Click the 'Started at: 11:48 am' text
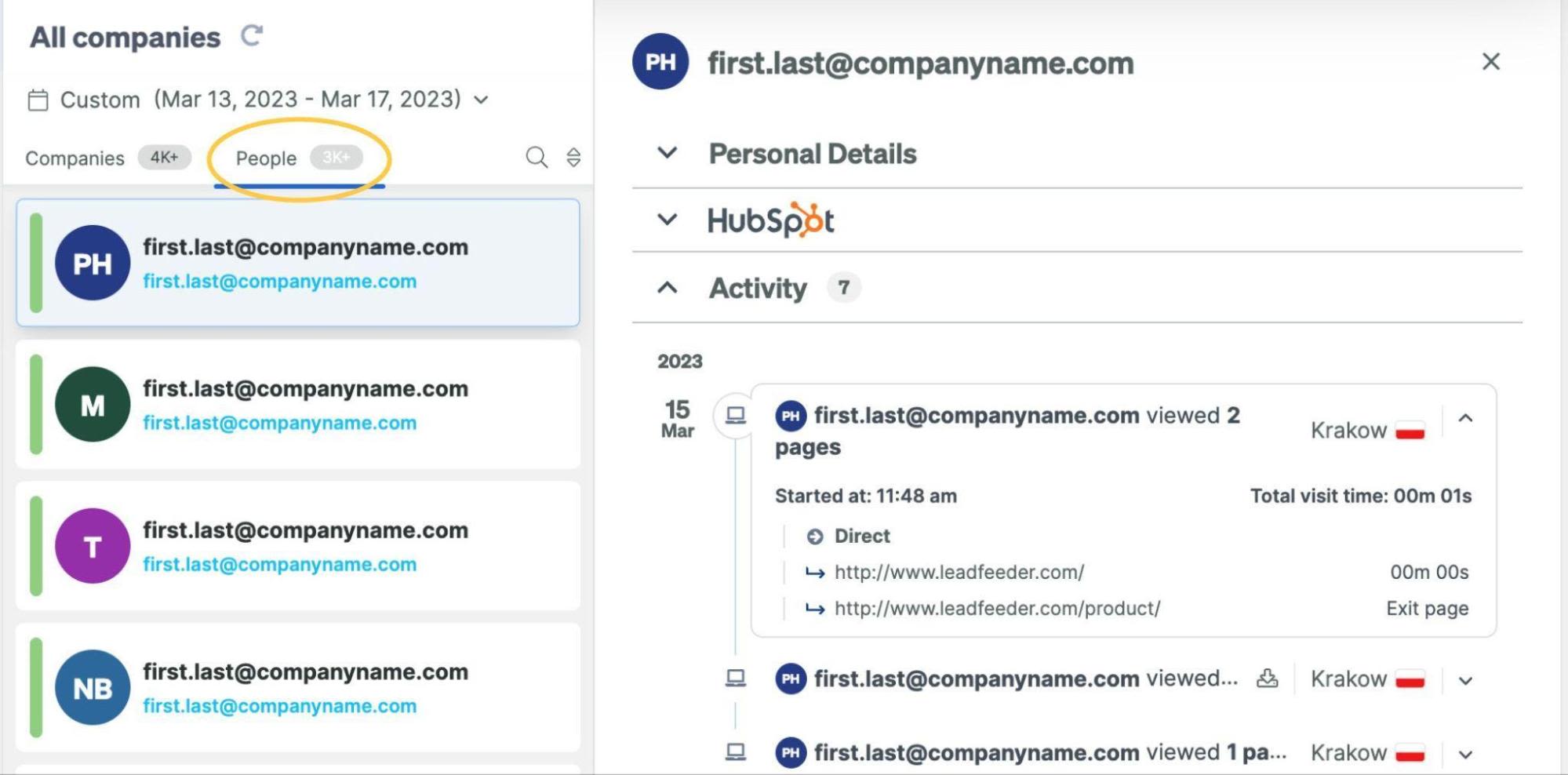Screen dimensions: 1568x775 866,497
